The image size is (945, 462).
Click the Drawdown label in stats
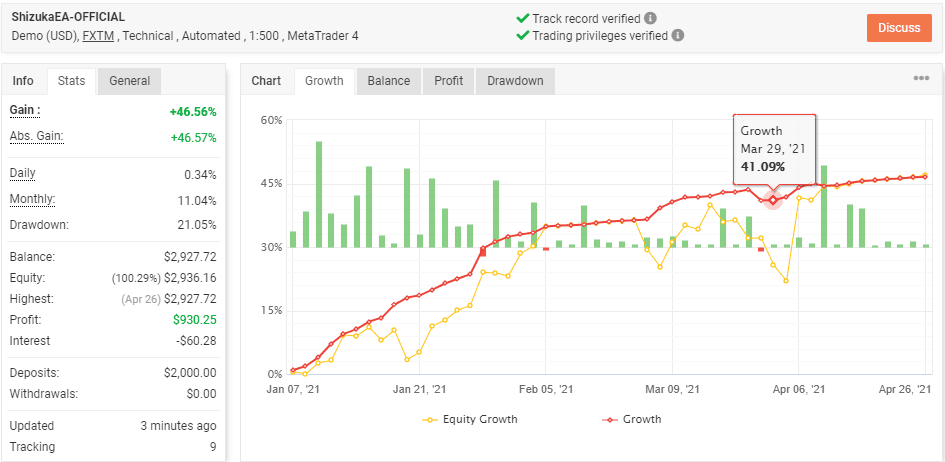(37, 225)
